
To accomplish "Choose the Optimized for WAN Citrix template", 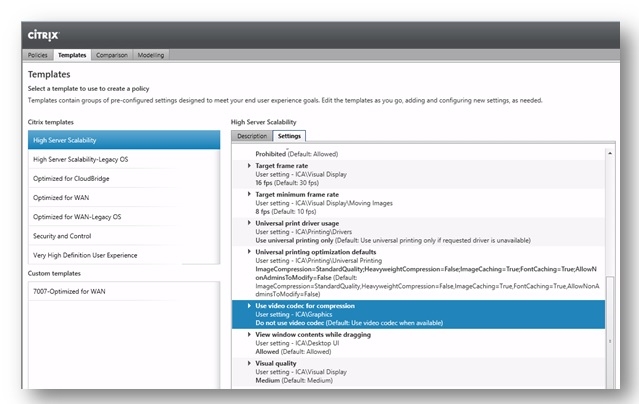I will [x=124, y=198].
